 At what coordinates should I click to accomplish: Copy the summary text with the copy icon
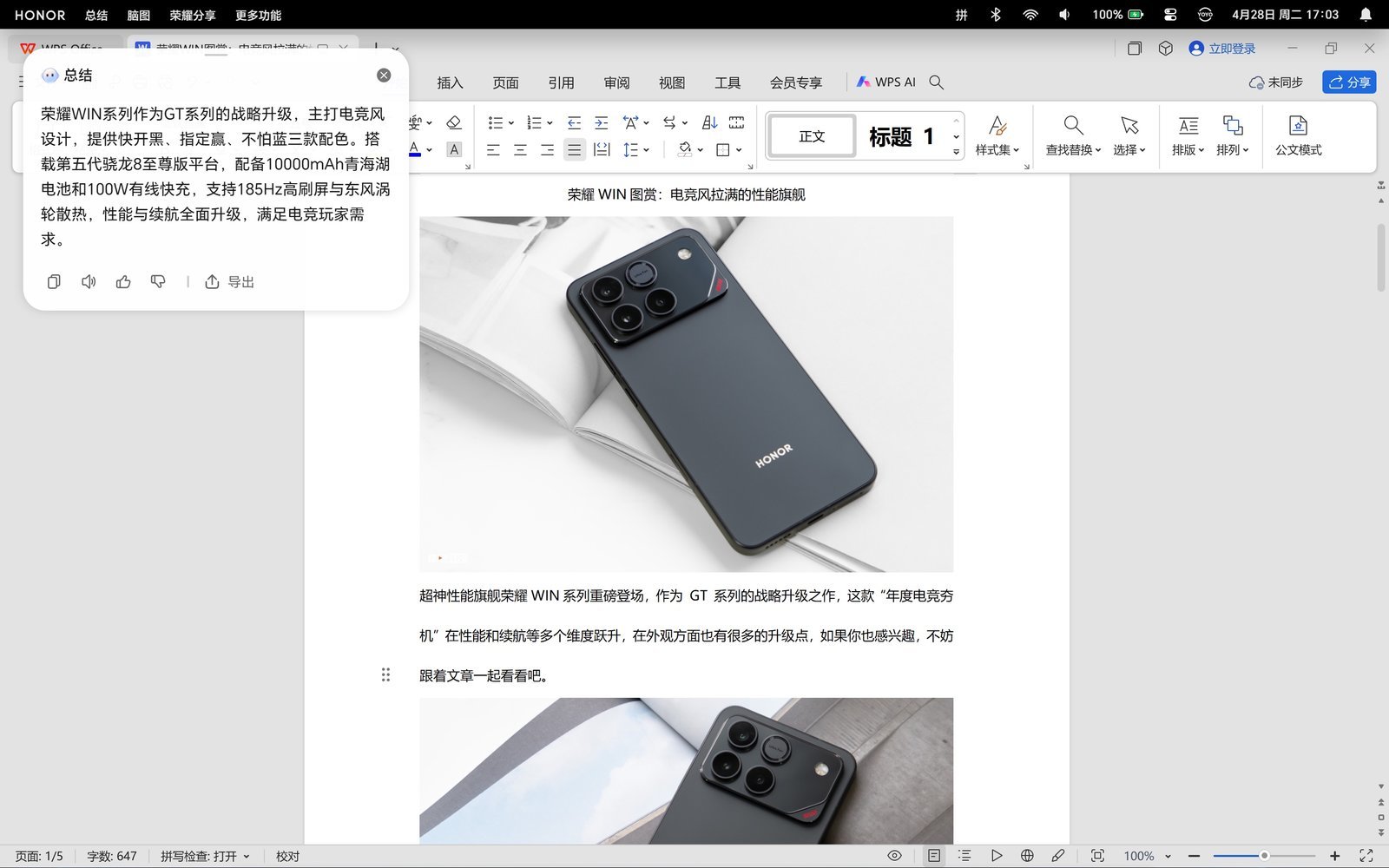pos(54,282)
